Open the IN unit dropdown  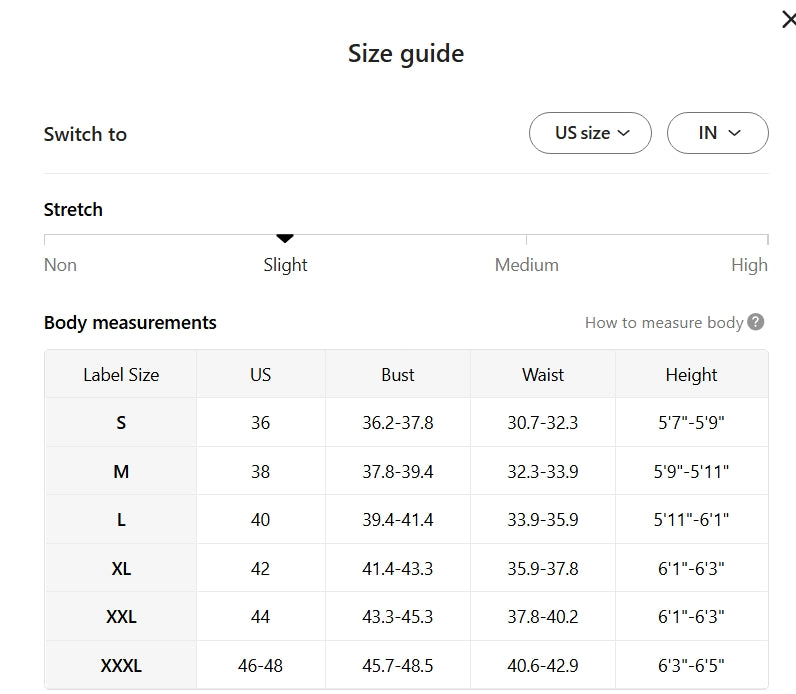pos(717,133)
